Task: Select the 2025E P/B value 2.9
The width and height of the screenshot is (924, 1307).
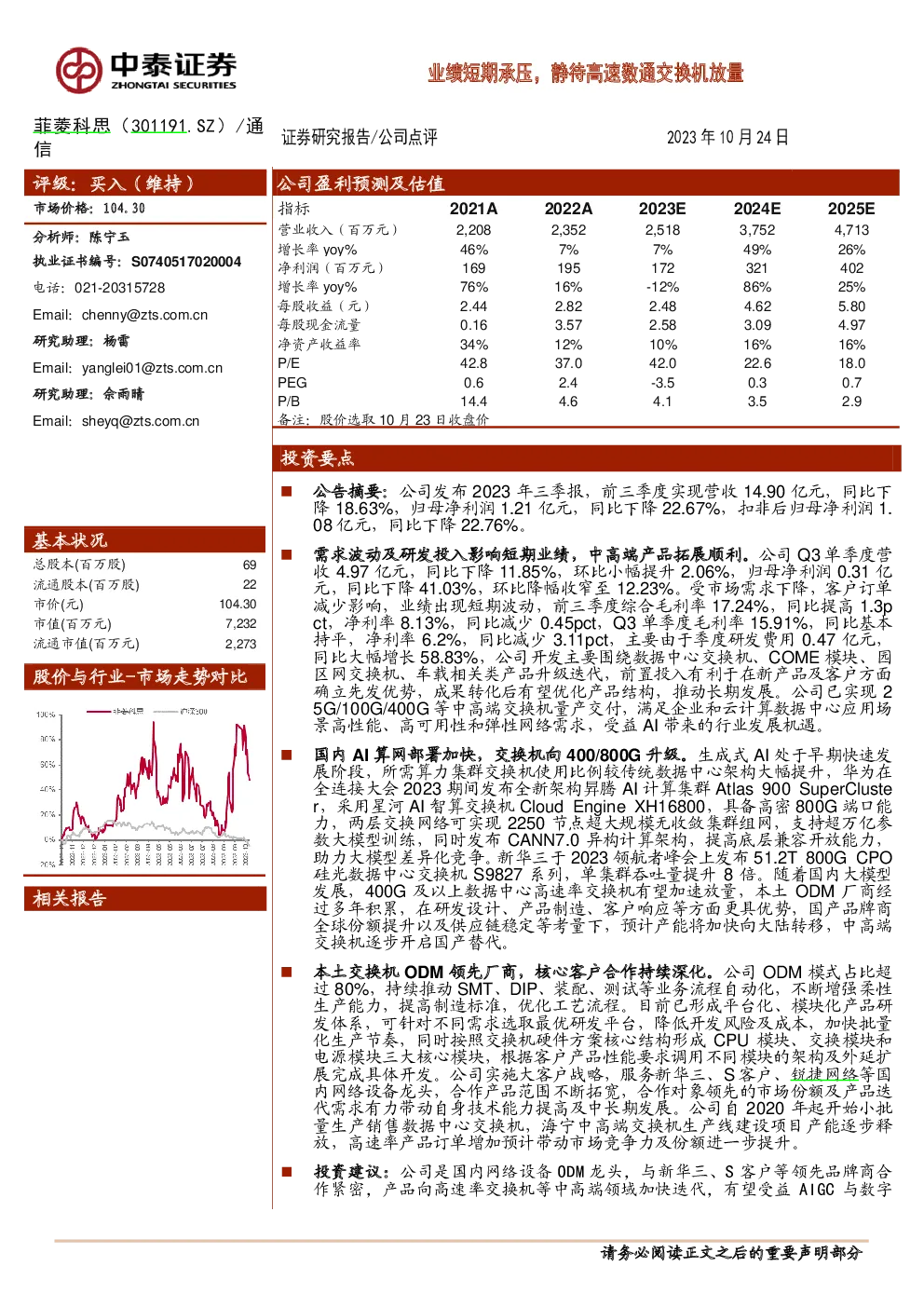Action: (x=851, y=402)
